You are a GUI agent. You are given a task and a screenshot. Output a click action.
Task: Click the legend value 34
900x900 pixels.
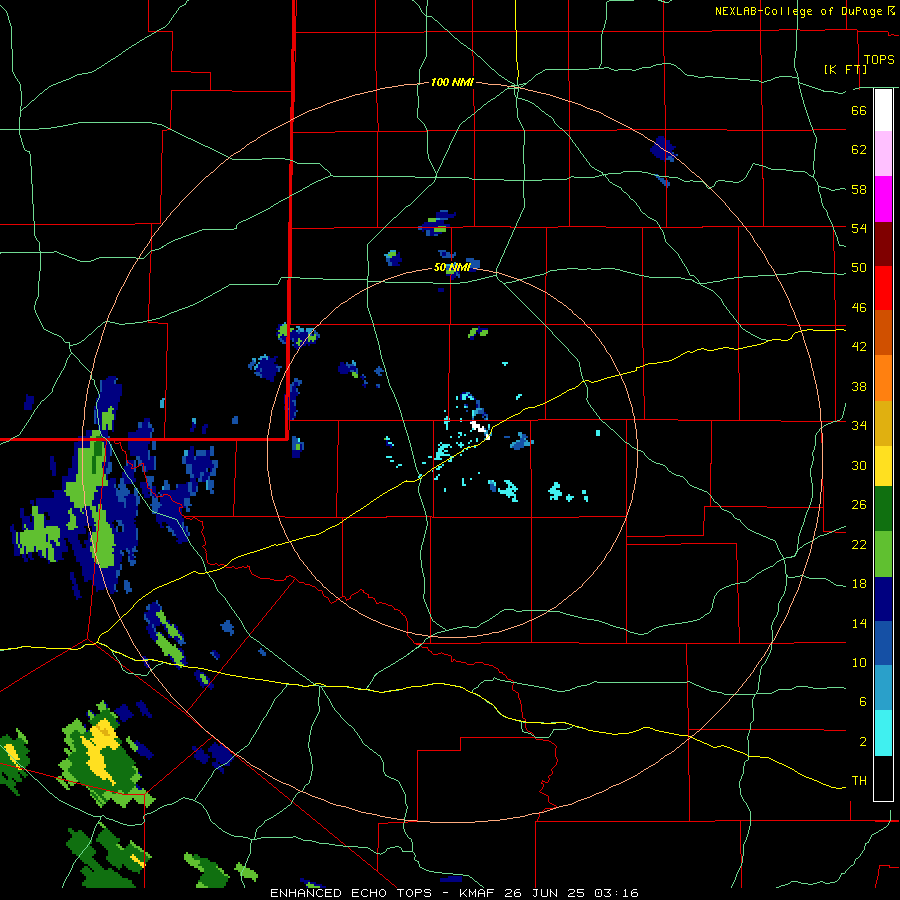click(859, 426)
